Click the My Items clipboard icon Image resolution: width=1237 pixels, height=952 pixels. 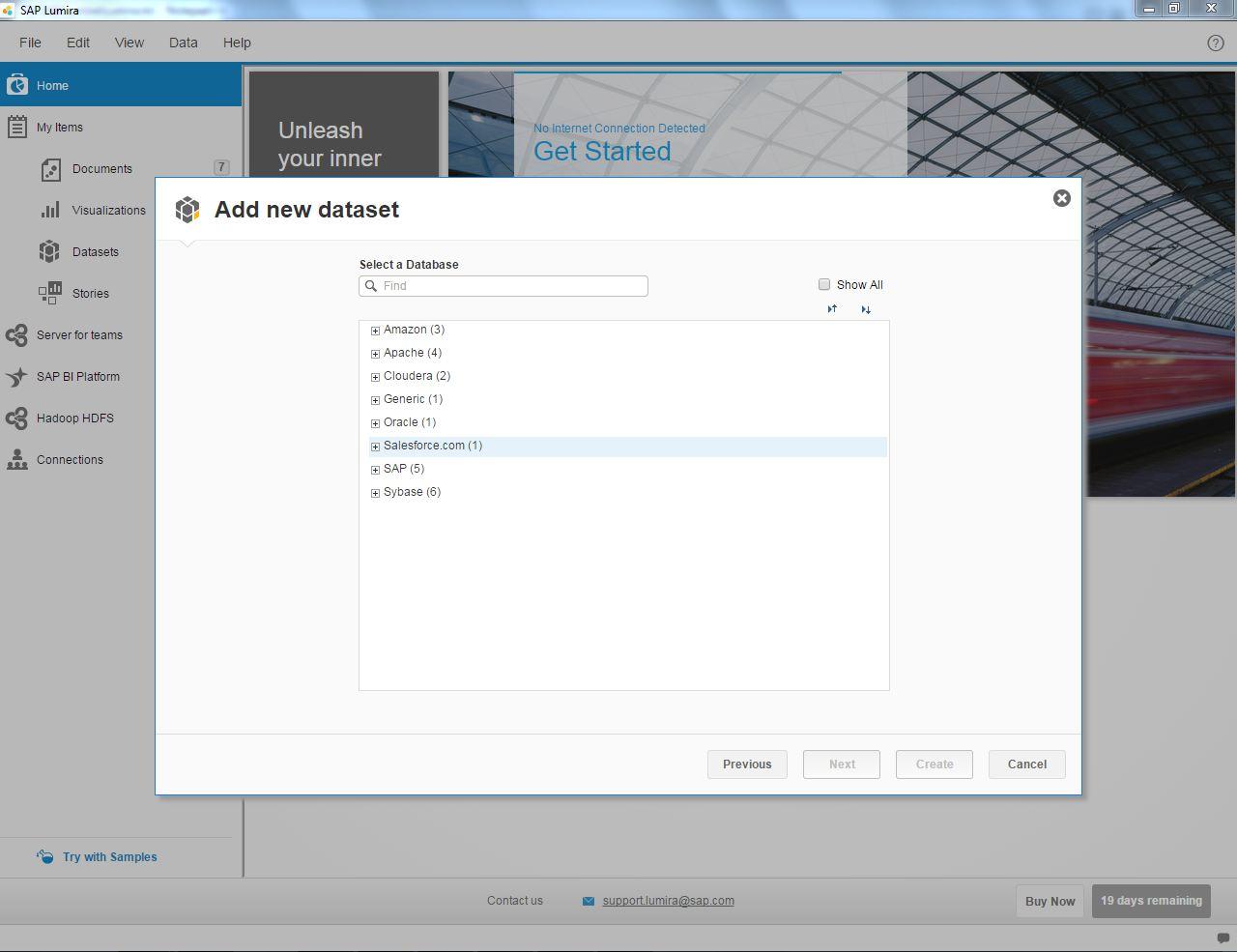pos(16,127)
